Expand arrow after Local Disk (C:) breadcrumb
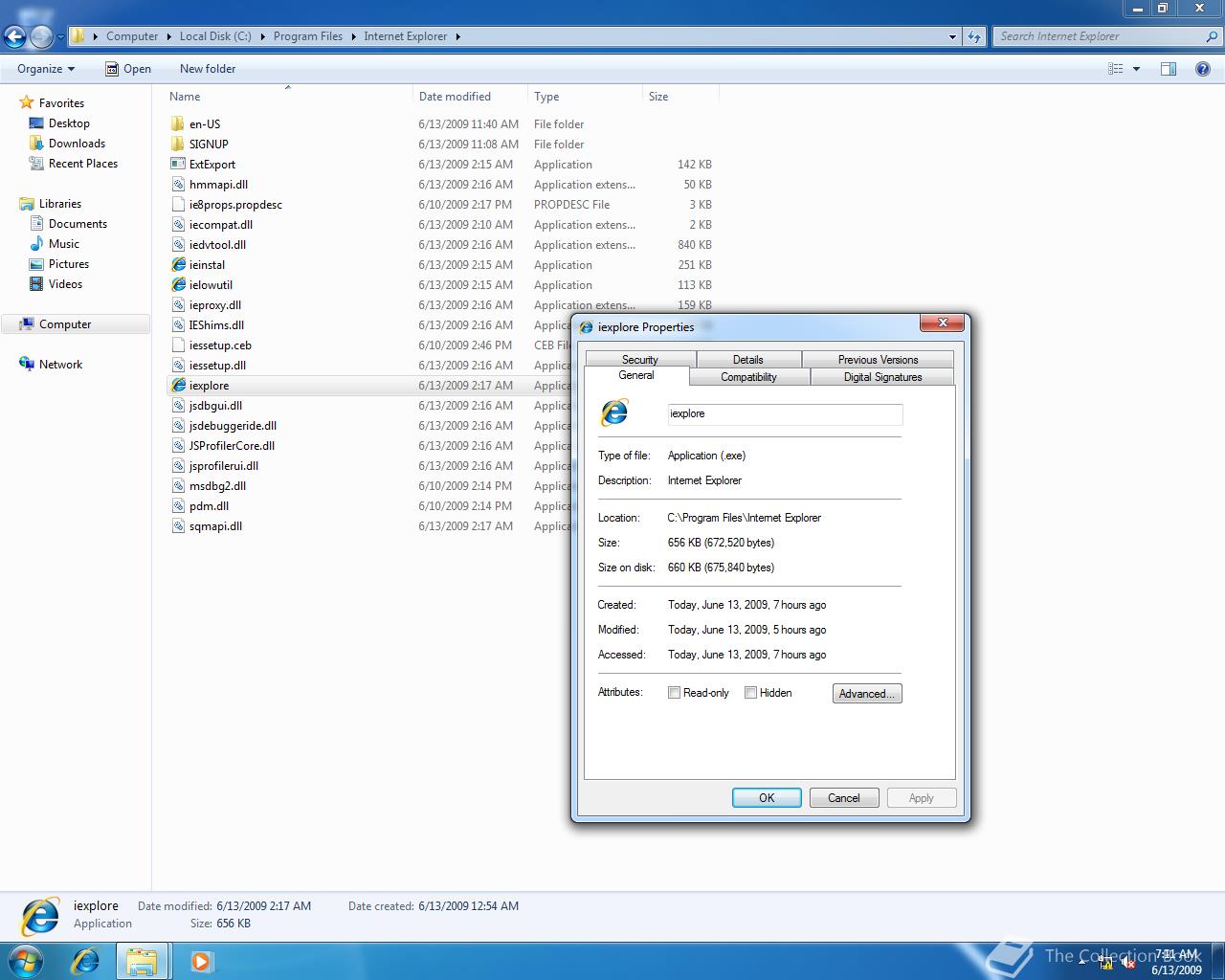The height and width of the screenshot is (980, 1225). tap(262, 36)
